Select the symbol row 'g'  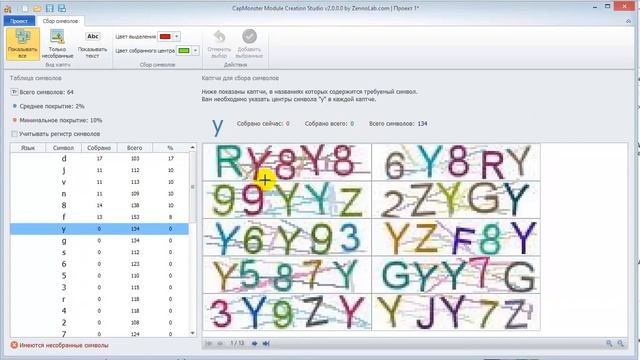(x=99, y=241)
